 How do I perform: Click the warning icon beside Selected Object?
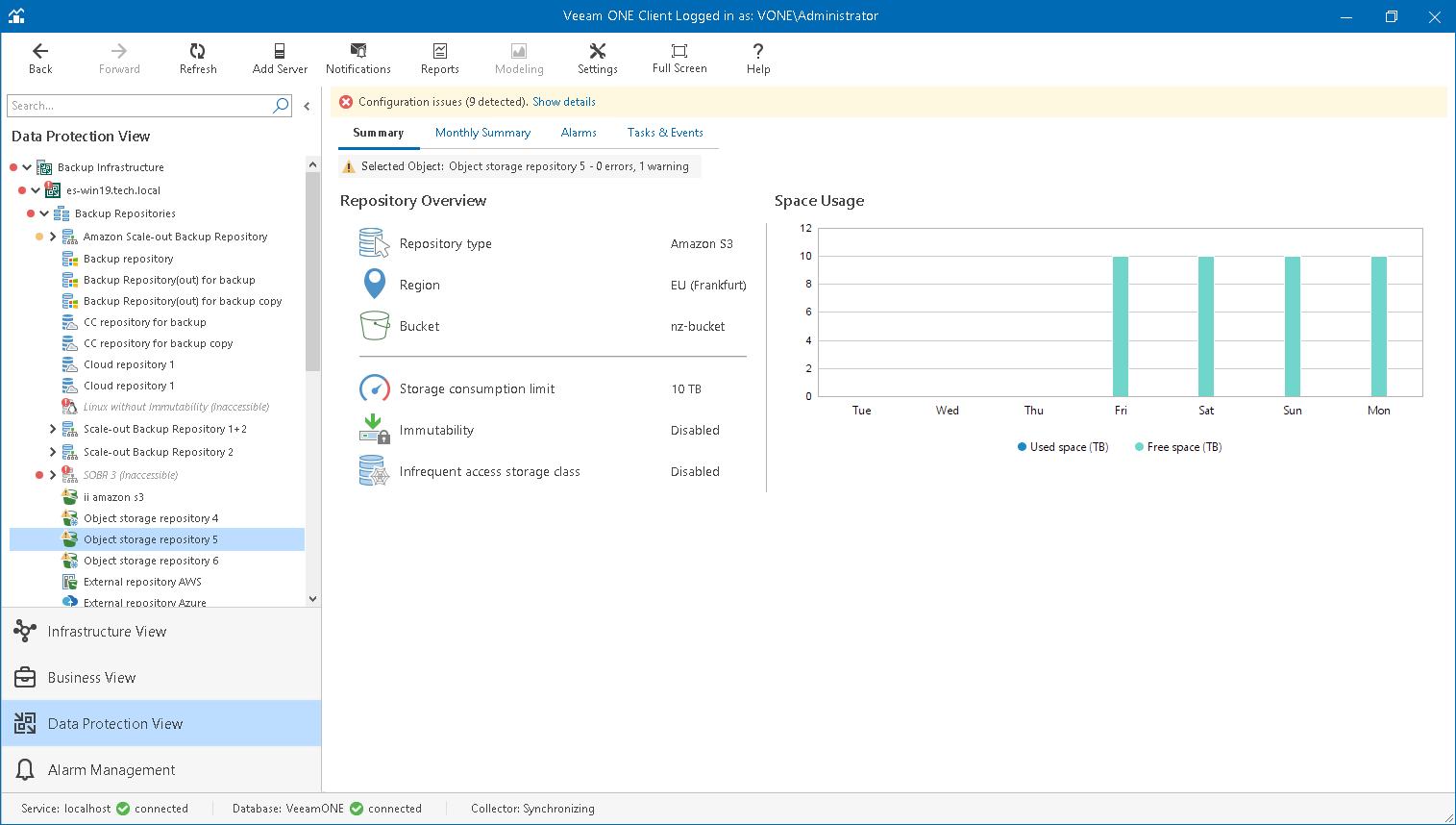(x=349, y=166)
